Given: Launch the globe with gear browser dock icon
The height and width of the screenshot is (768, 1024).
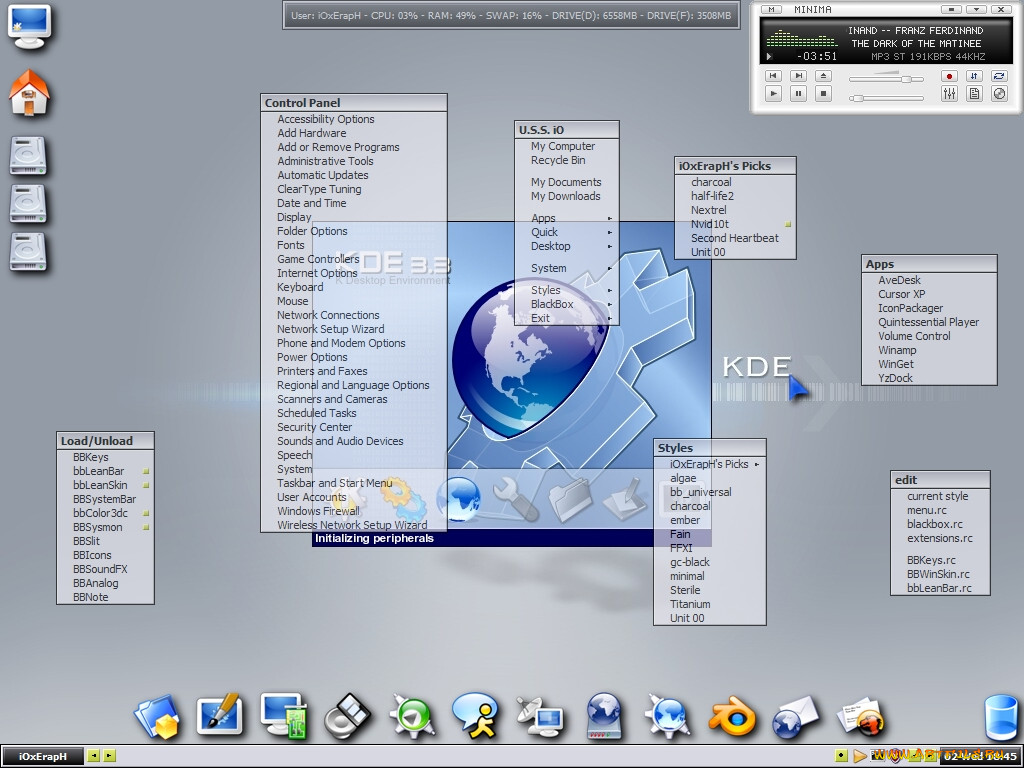Looking at the screenshot, I should click(x=667, y=716).
